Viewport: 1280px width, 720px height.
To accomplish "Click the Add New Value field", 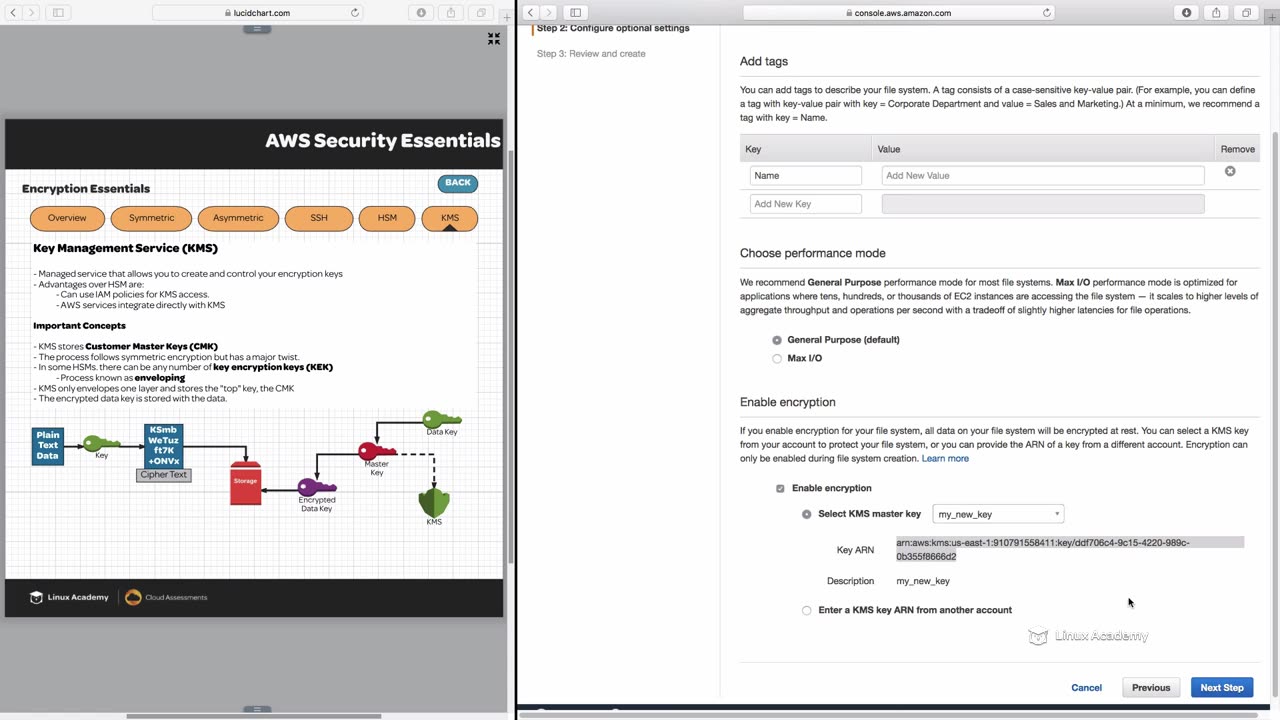I will click(x=1043, y=176).
